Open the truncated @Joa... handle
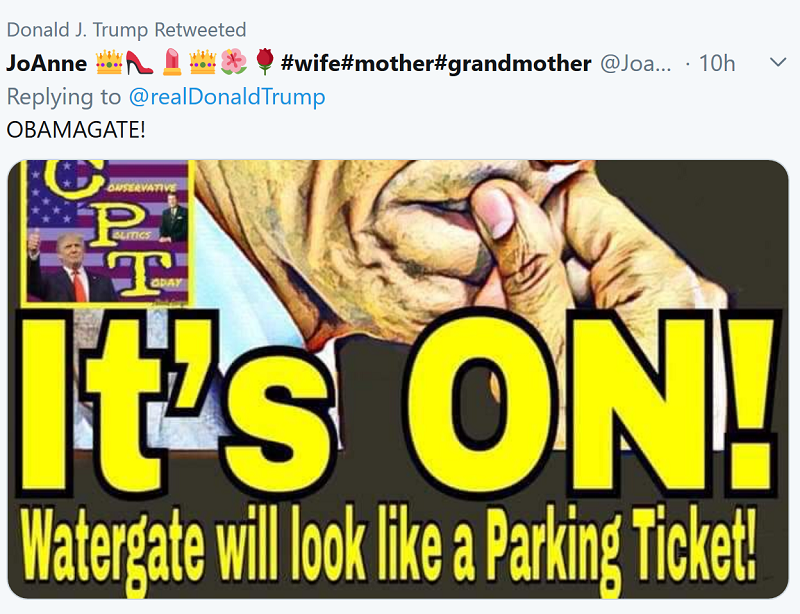The image size is (800, 614). click(x=635, y=63)
